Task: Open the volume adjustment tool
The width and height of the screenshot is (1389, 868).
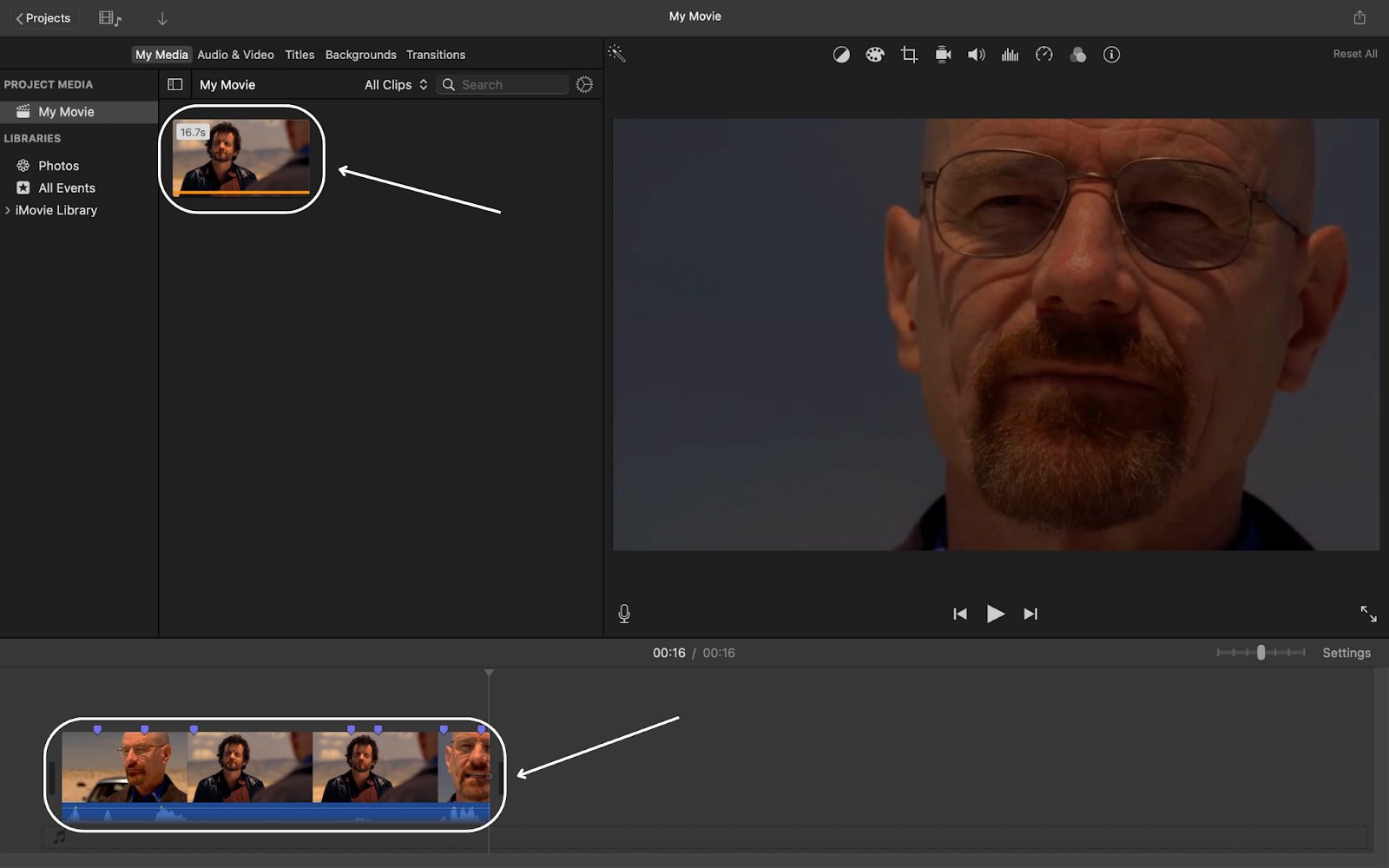Action: tap(977, 55)
